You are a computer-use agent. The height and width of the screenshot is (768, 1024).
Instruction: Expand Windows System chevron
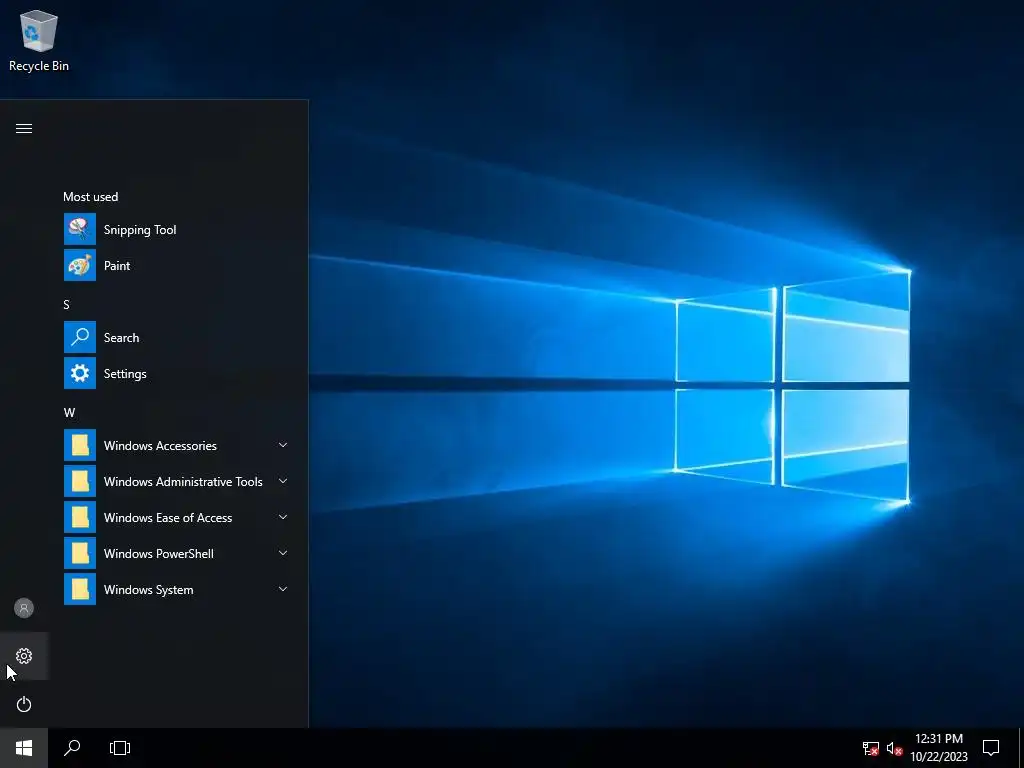click(x=283, y=589)
